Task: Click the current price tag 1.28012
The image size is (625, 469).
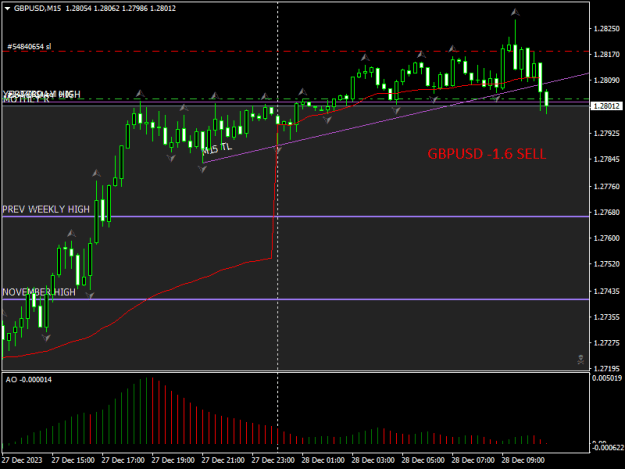Action: pos(606,106)
